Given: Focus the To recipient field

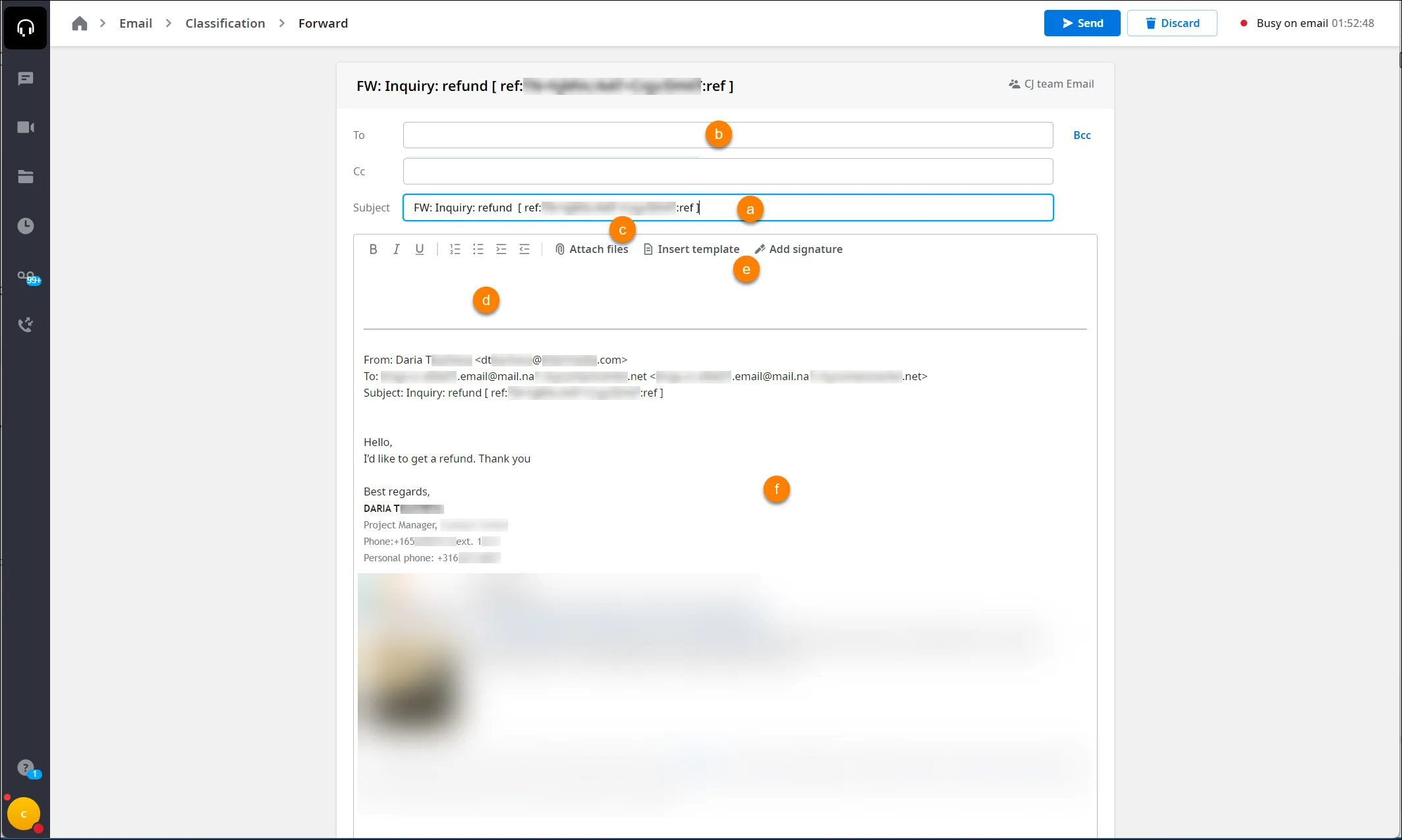Looking at the screenshot, I should 728,135.
